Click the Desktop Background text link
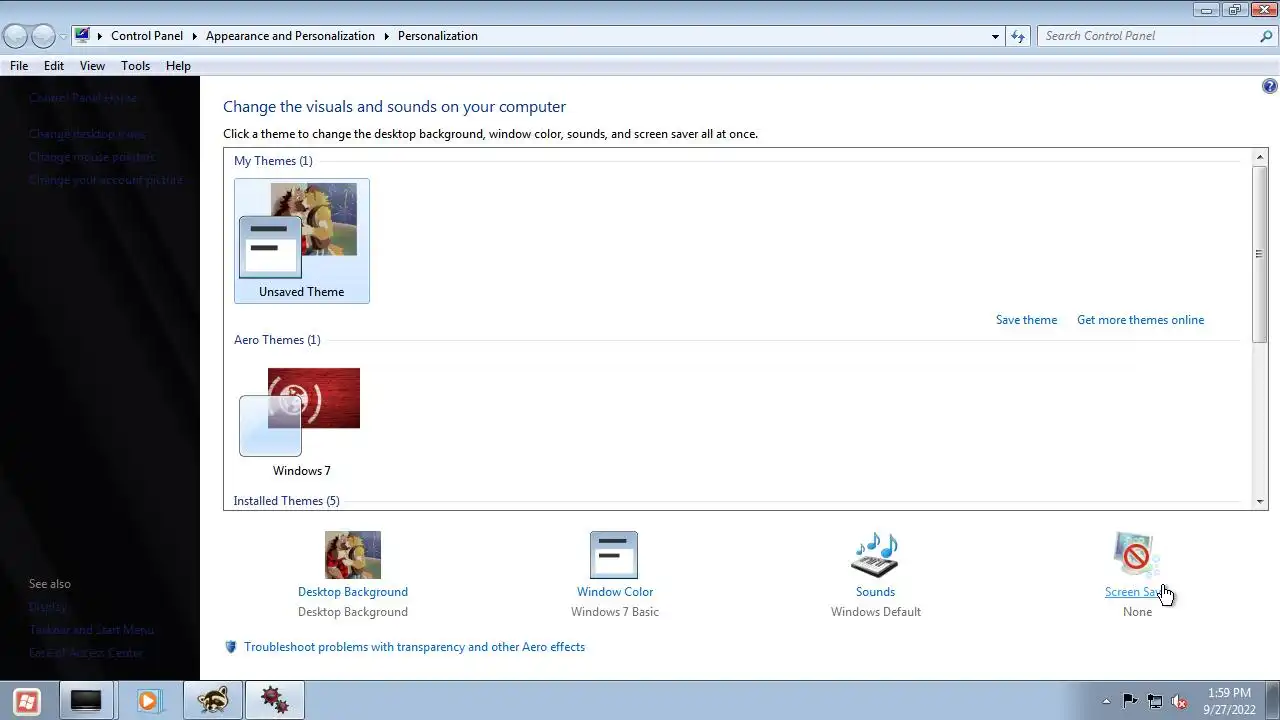 (353, 592)
